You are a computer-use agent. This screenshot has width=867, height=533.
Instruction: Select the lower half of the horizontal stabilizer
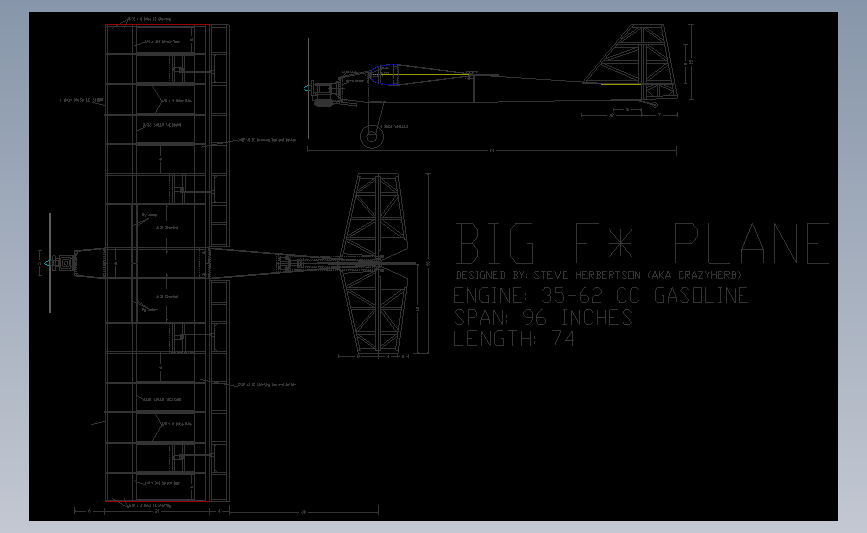[375, 312]
